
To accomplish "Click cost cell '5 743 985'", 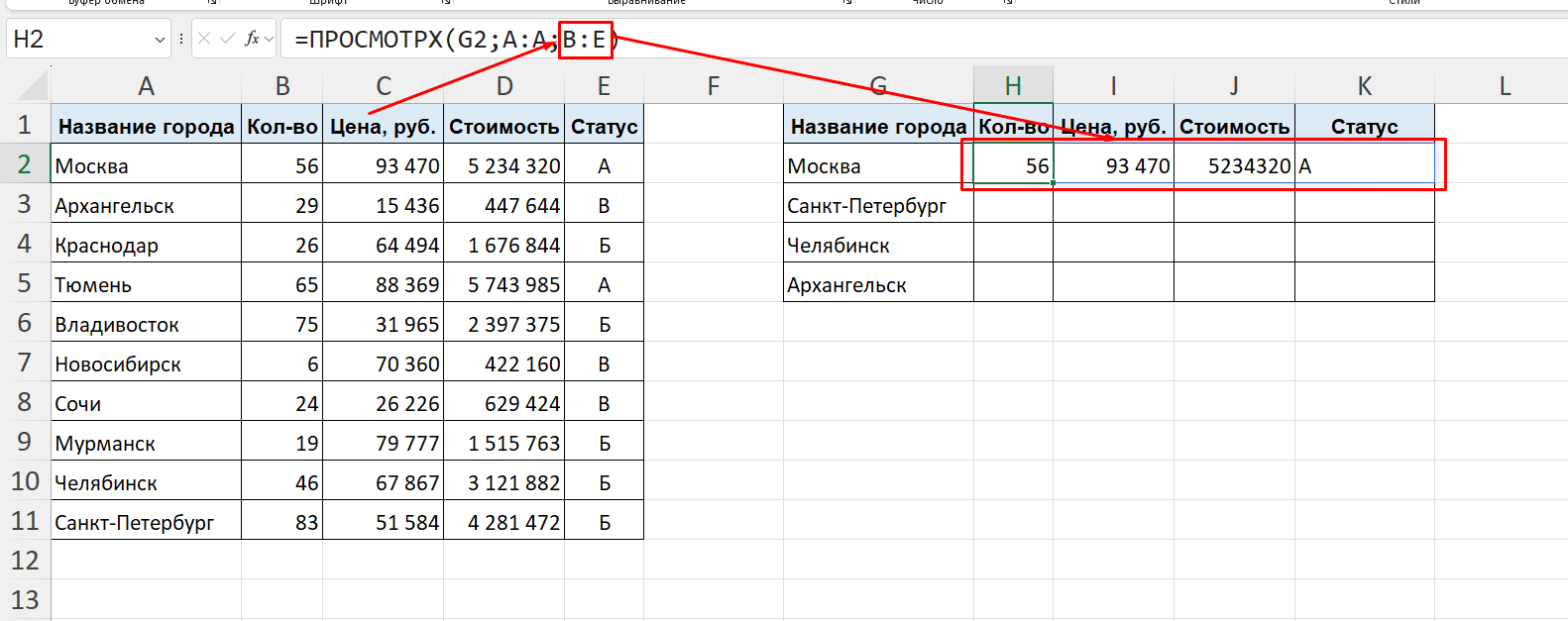I will (x=504, y=283).
